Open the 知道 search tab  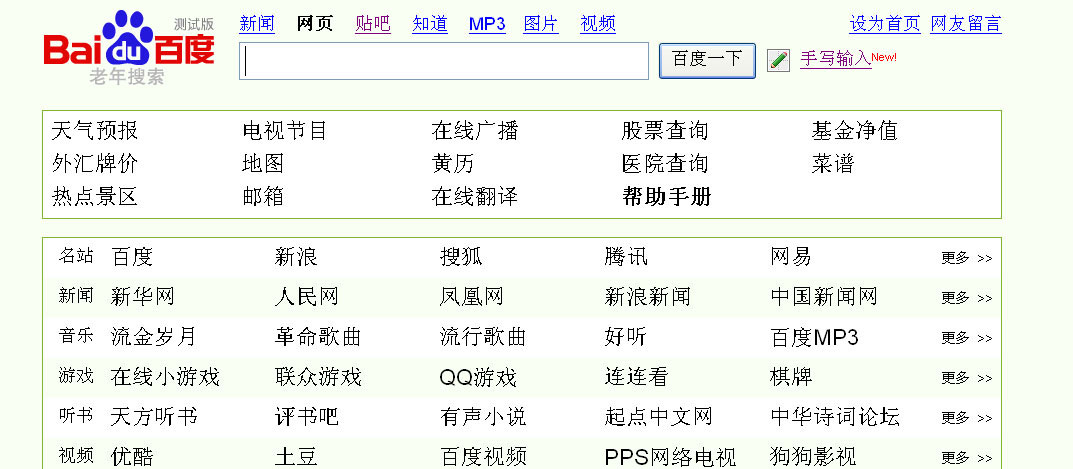click(x=430, y=24)
